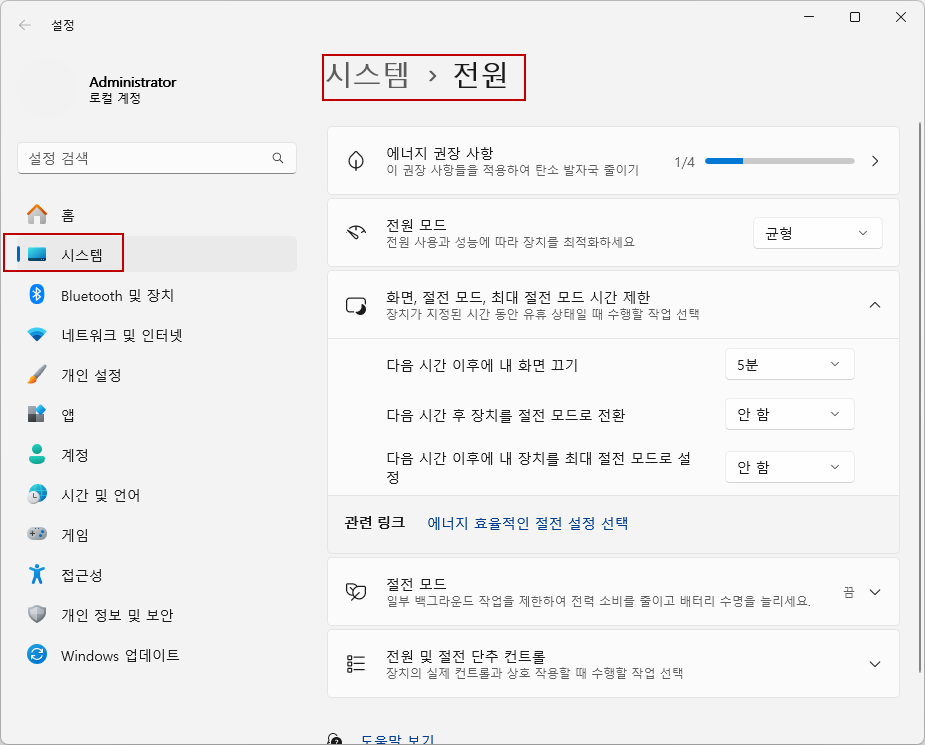Click the 접근성 accessibility figure icon
The image size is (925, 745).
37,574
